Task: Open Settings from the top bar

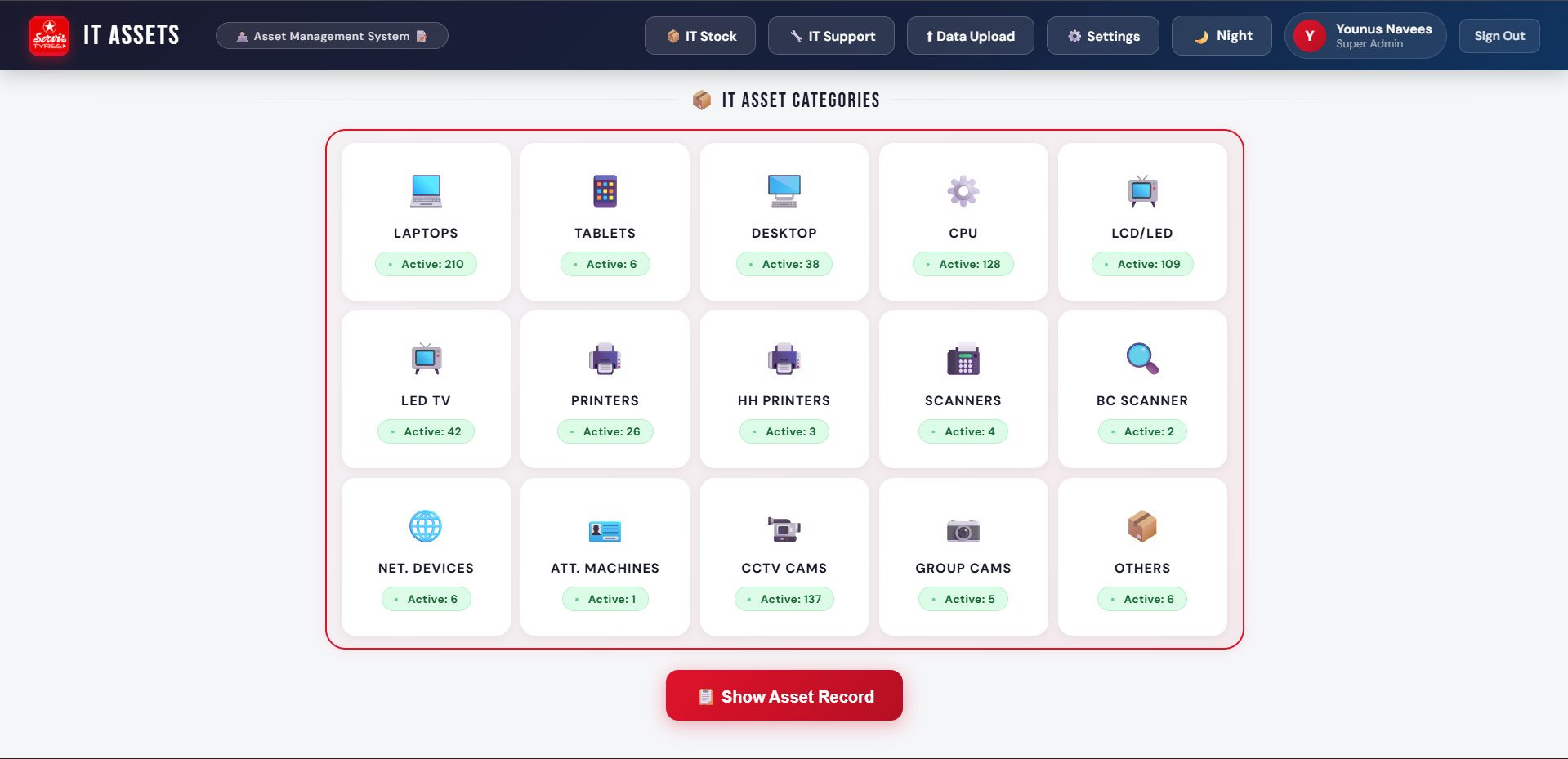Action: tap(1103, 36)
